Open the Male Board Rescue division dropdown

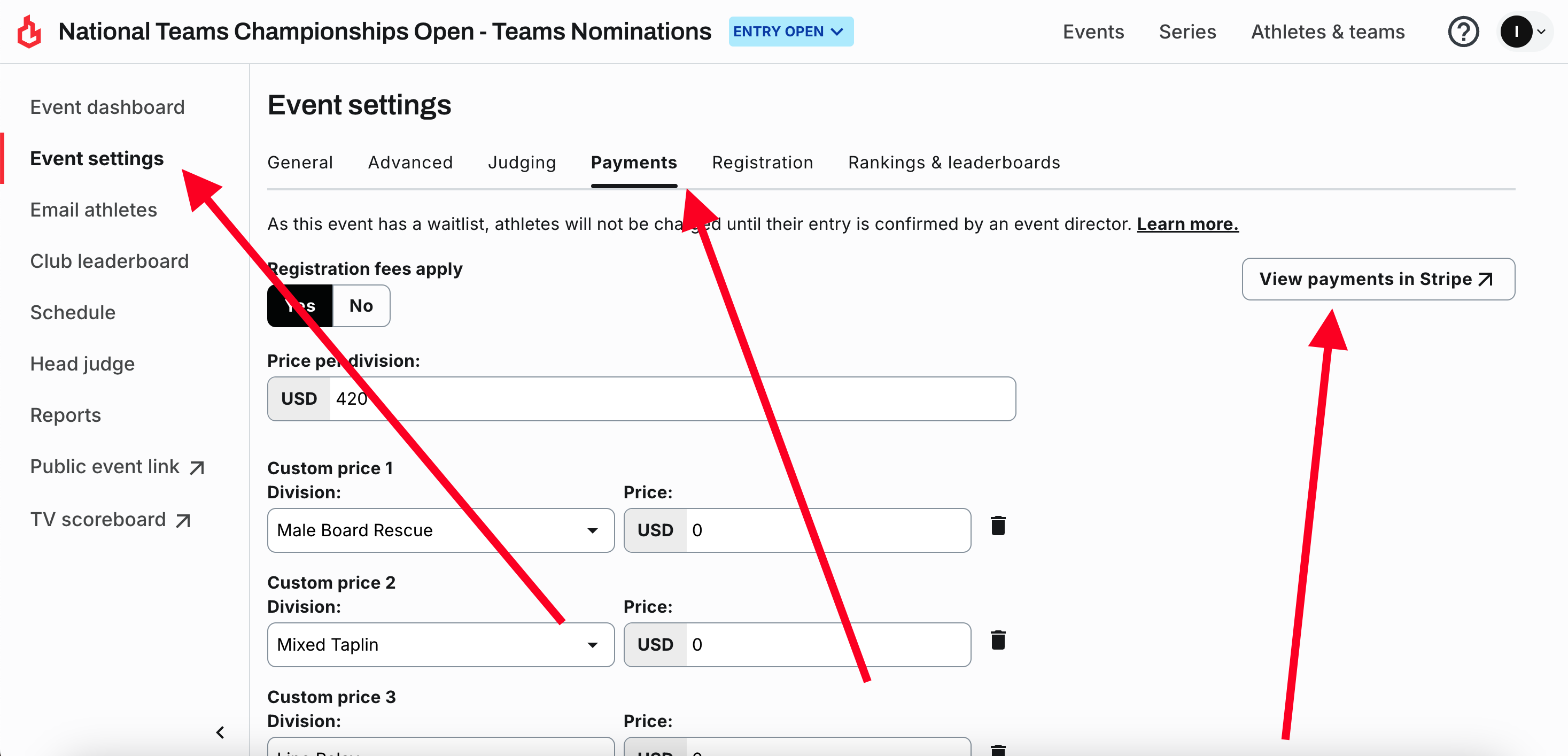[441, 530]
